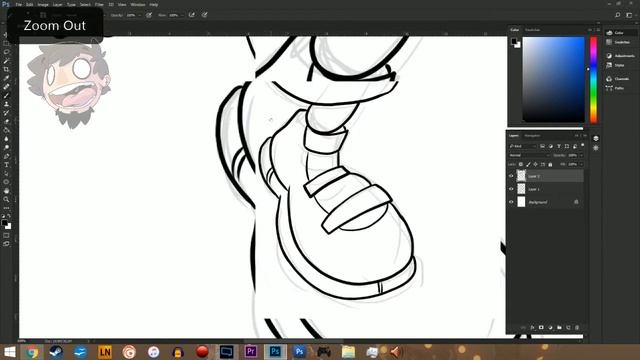Screen dimensions: 640x360
Task: Select the History Brush tool
Action: coord(7,113)
